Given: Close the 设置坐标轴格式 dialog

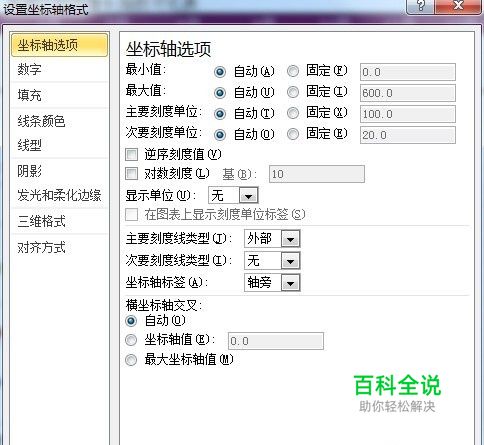Looking at the screenshot, I should [459, 6].
